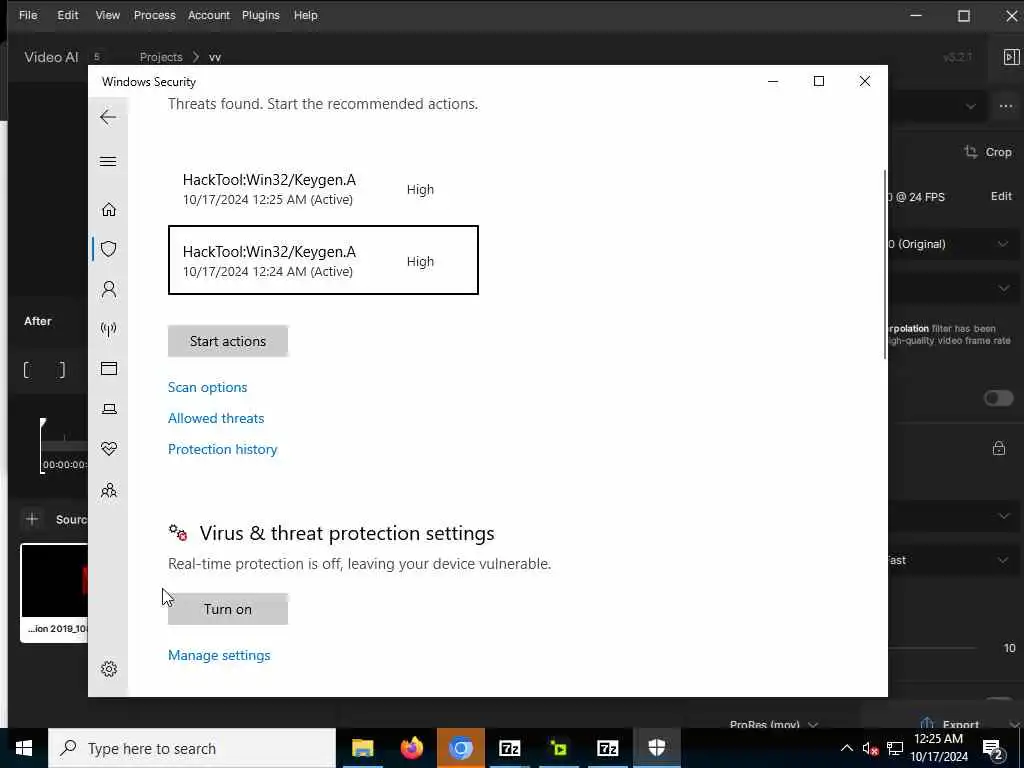Open Protection history link
The height and width of the screenshot is (768, 1024).
coord(223,449)
